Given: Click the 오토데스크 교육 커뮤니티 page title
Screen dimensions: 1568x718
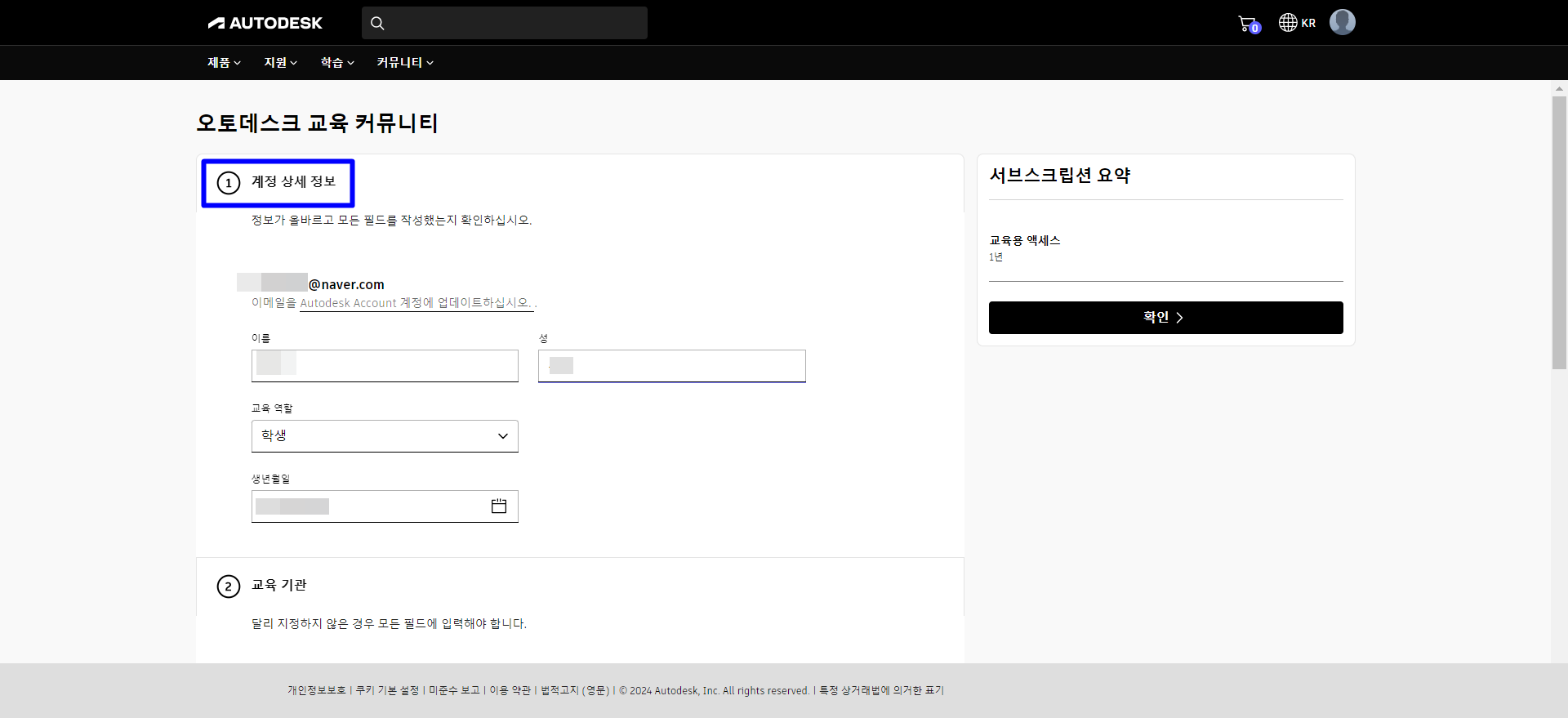Looking at the screenshot, I should coord(317,123).
